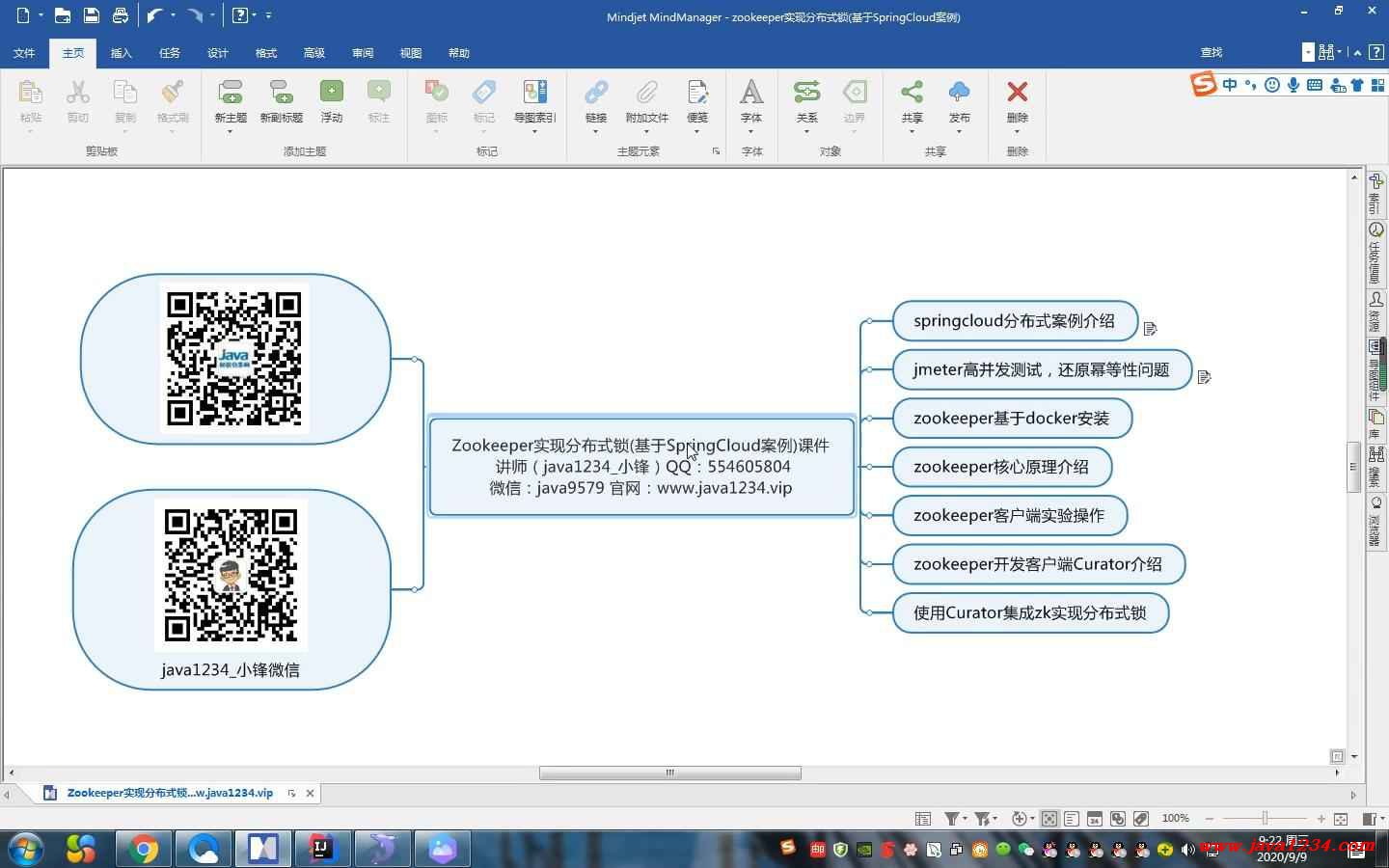Image resolution: width=1389 pixels, height=868 pixels.
Task: Open IntelliJ IDEA from taskbar
Action: pyautogui.click(x=321, y=849)
